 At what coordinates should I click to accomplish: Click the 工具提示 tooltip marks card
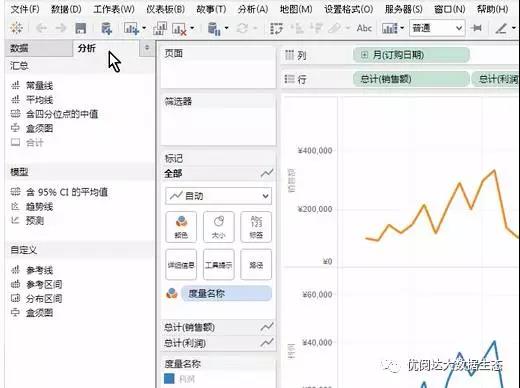click(x=219, y=264)
